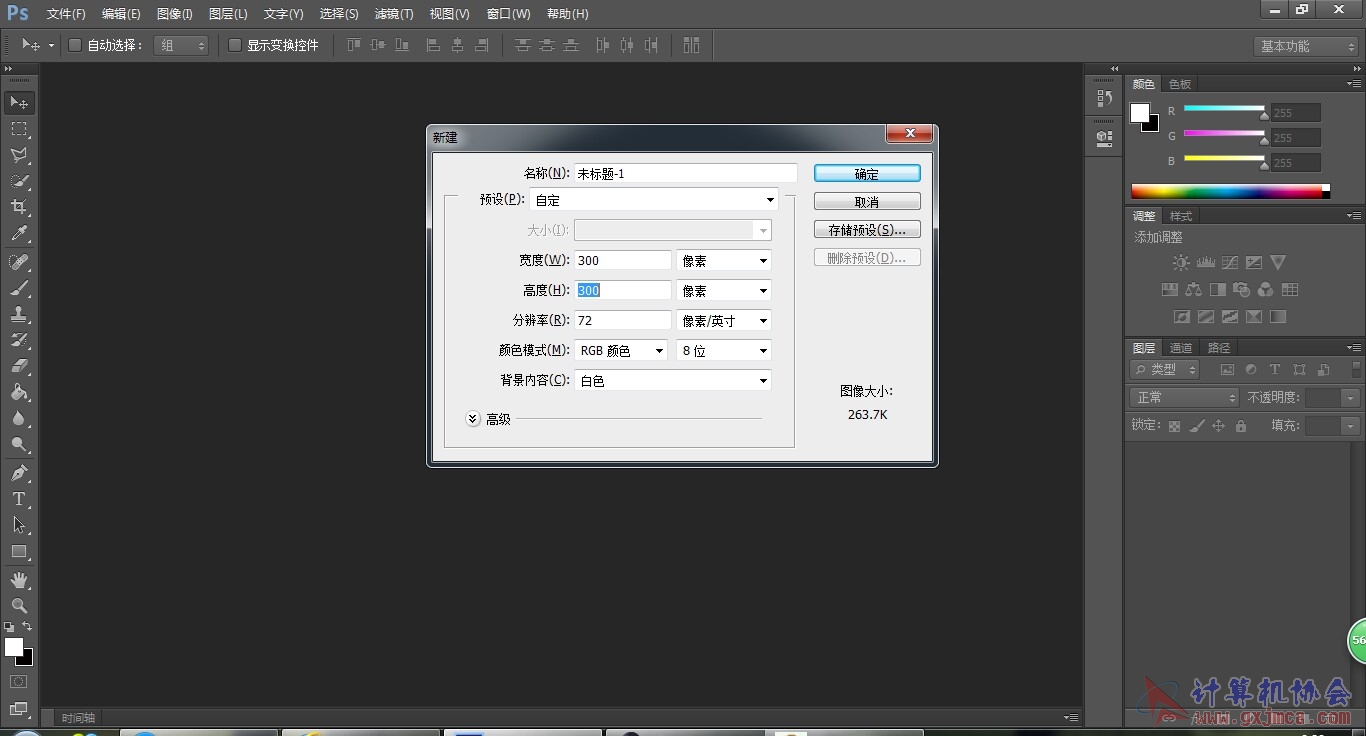This screenshot has width=1366, height=736.
Task: Open resolution unit 像素/英寸 dropdown
Action: [723, 320]
